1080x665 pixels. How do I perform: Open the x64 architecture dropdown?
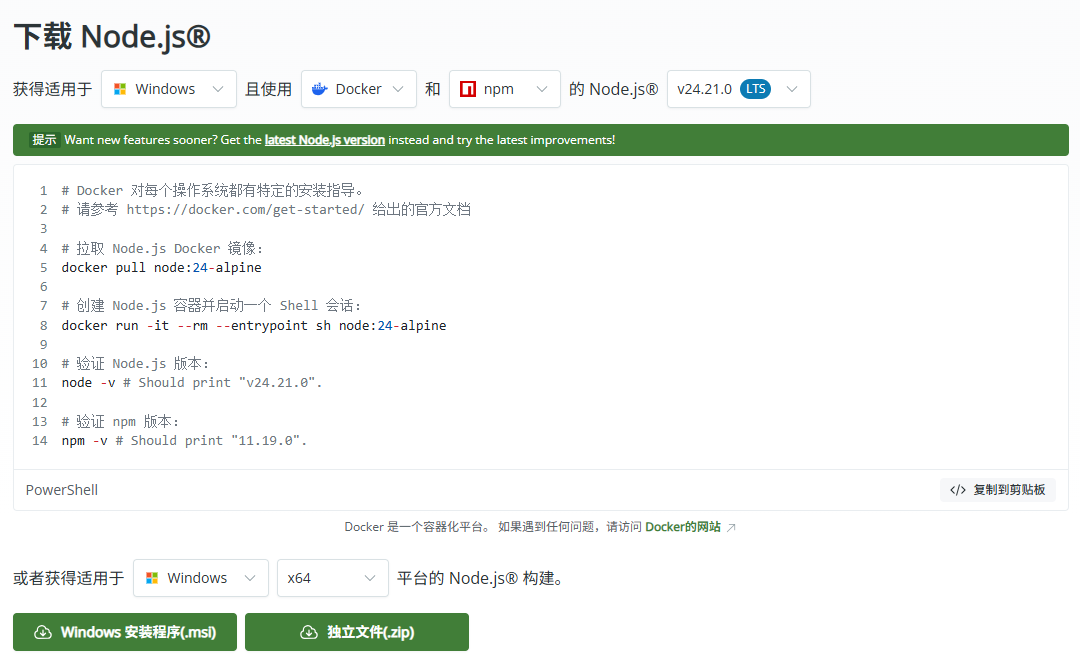tap(333, 577)
